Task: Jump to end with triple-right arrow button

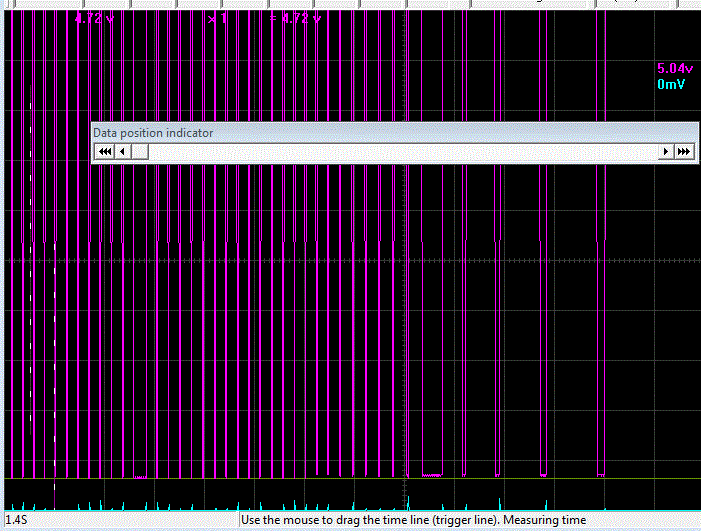Action: (684, 152)
